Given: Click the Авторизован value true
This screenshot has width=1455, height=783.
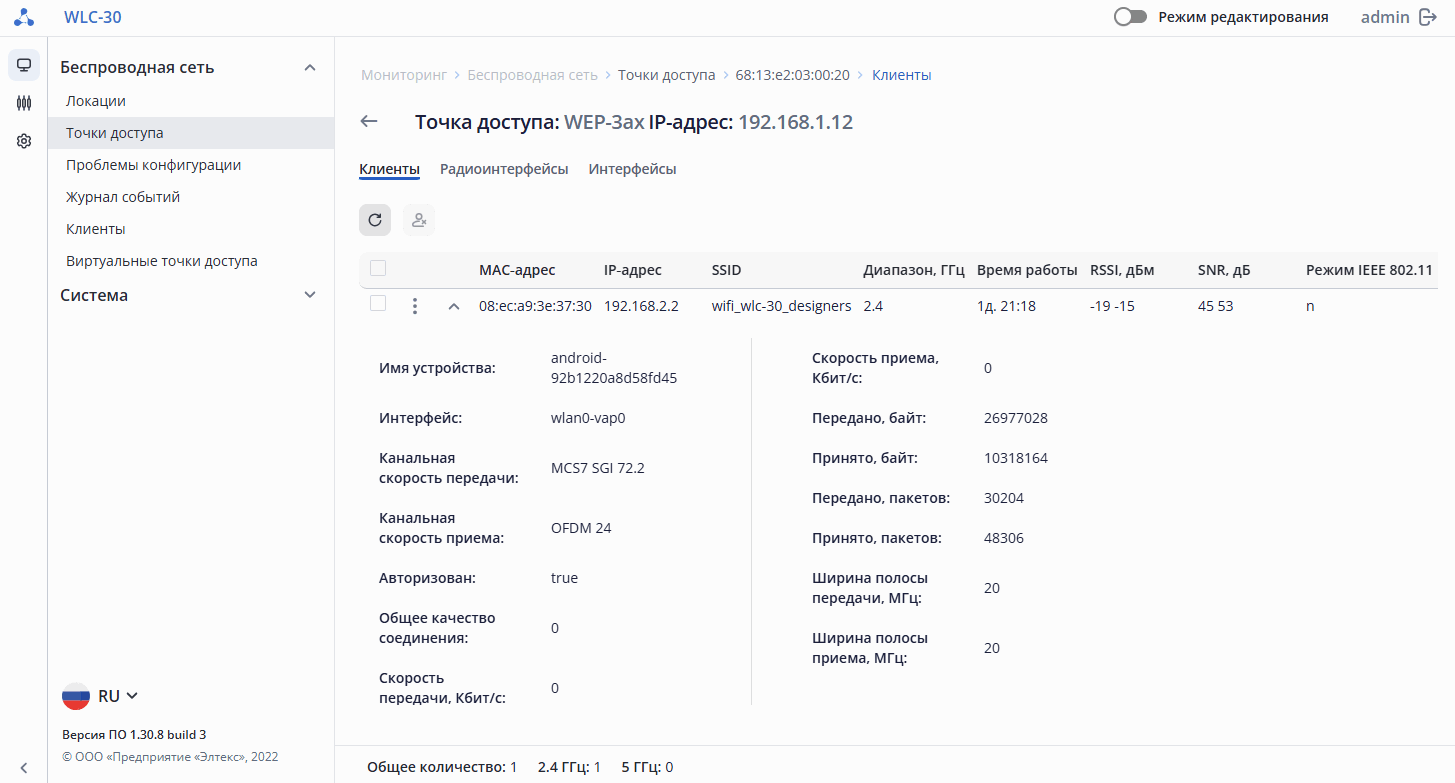Looking at the screenshot, I should (x=565, y=578).
